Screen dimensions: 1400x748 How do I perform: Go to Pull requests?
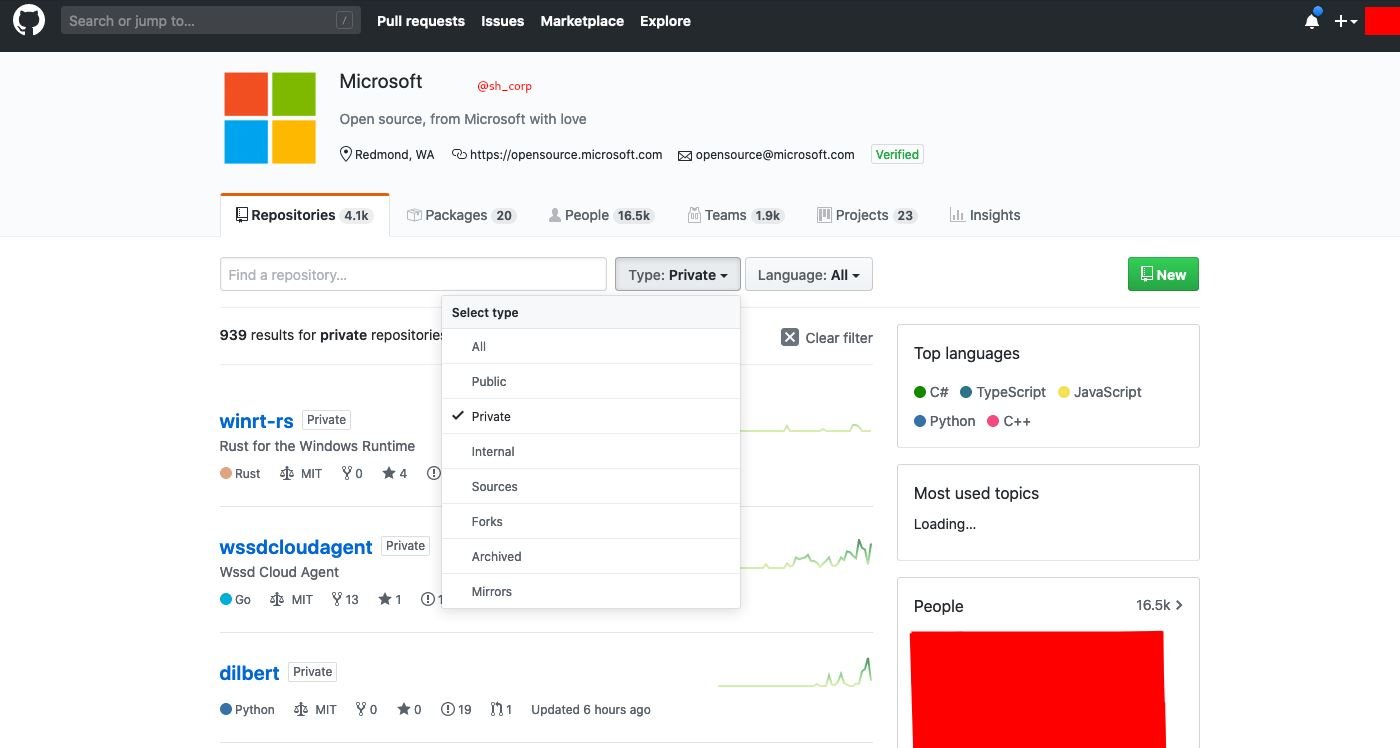coord(421,21)
